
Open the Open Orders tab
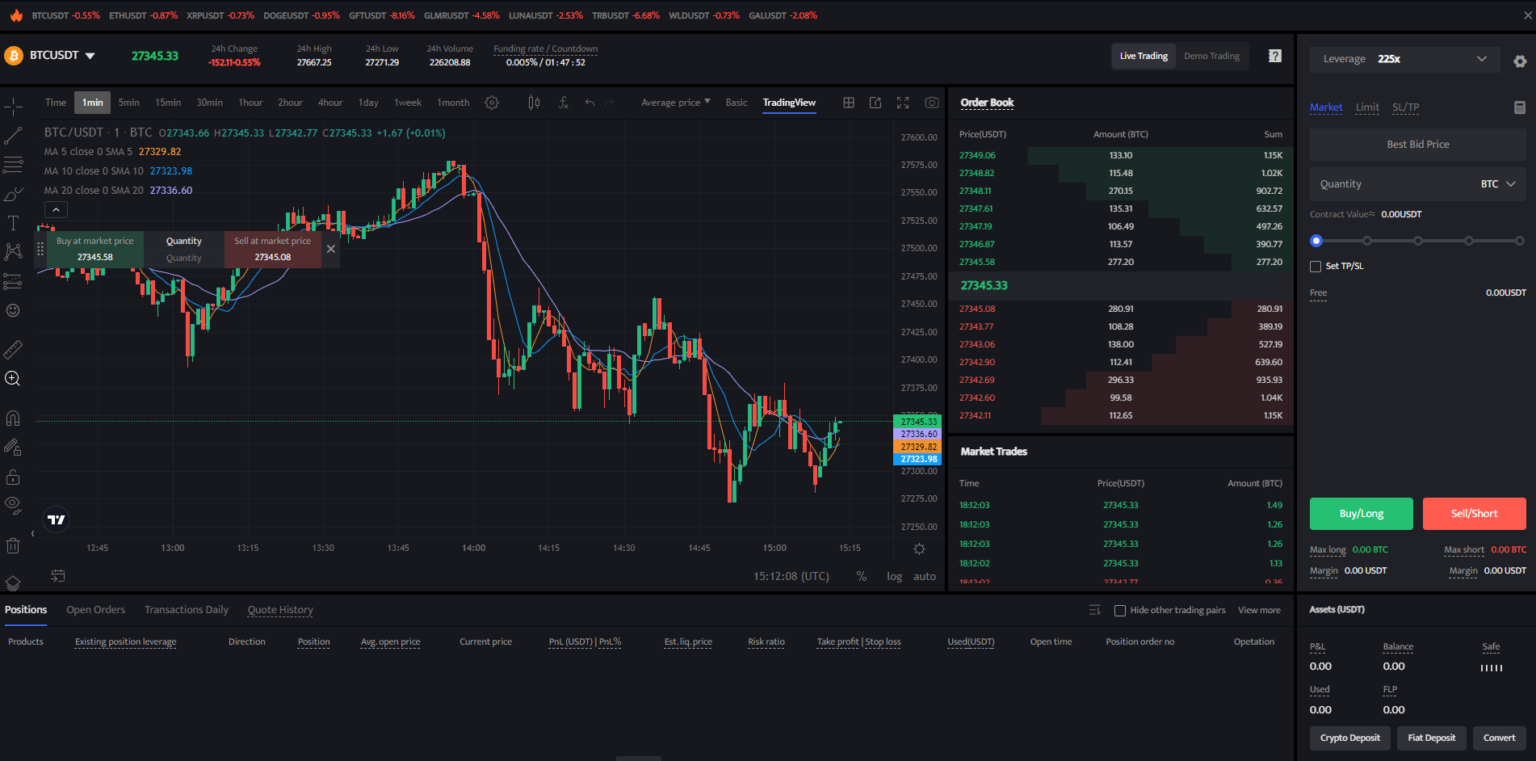[x=95, y=610]
